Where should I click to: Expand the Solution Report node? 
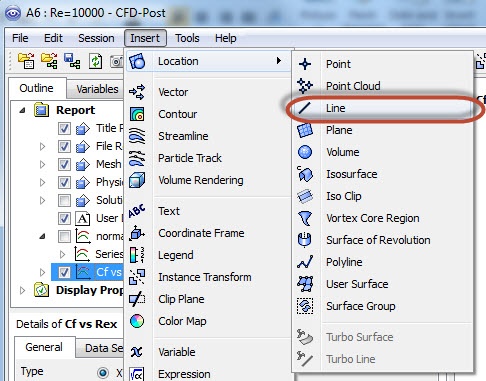click(42, 200)
